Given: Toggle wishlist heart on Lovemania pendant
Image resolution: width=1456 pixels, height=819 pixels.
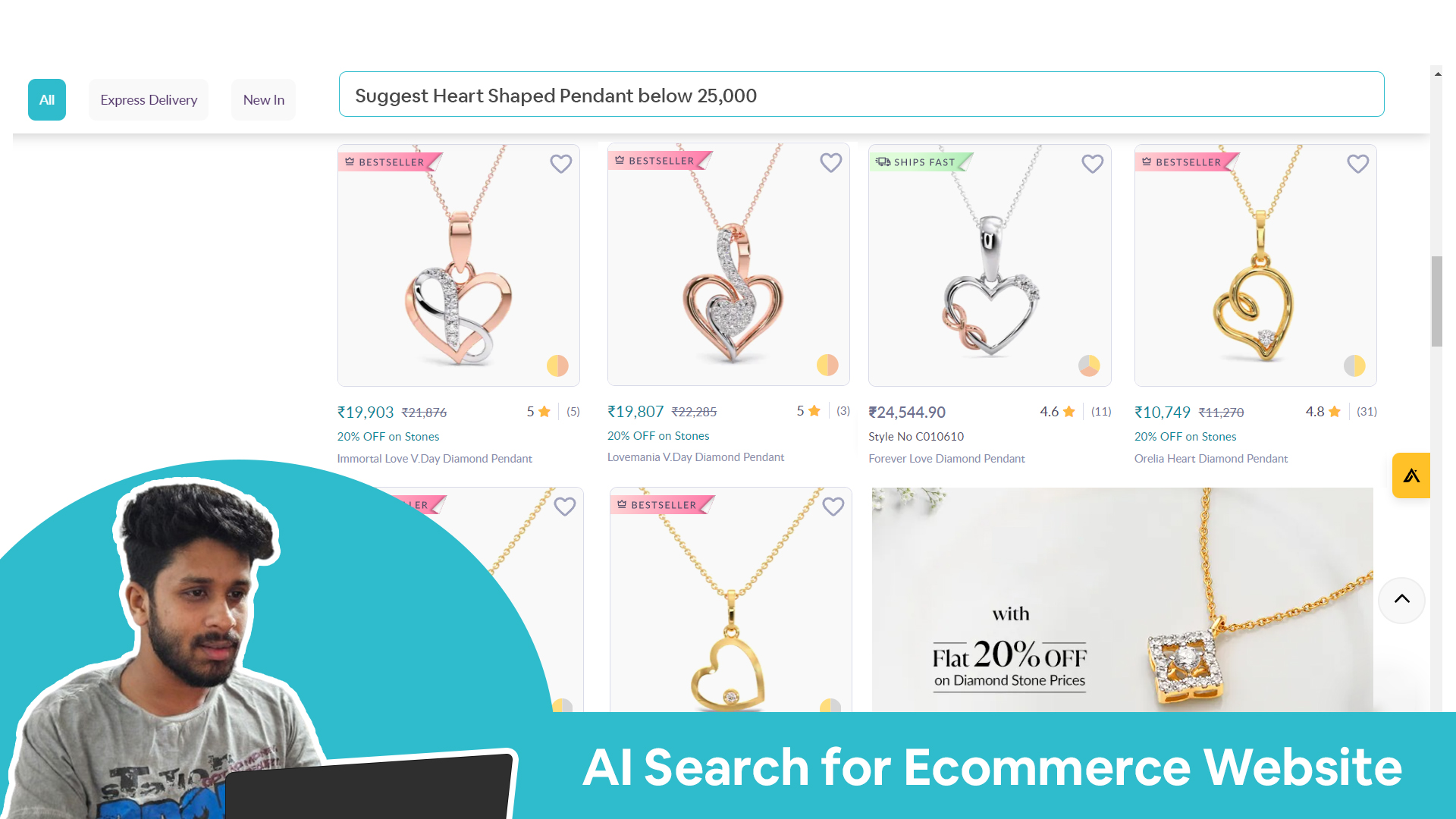Looking at the screenshot, I should pos(831,163).
